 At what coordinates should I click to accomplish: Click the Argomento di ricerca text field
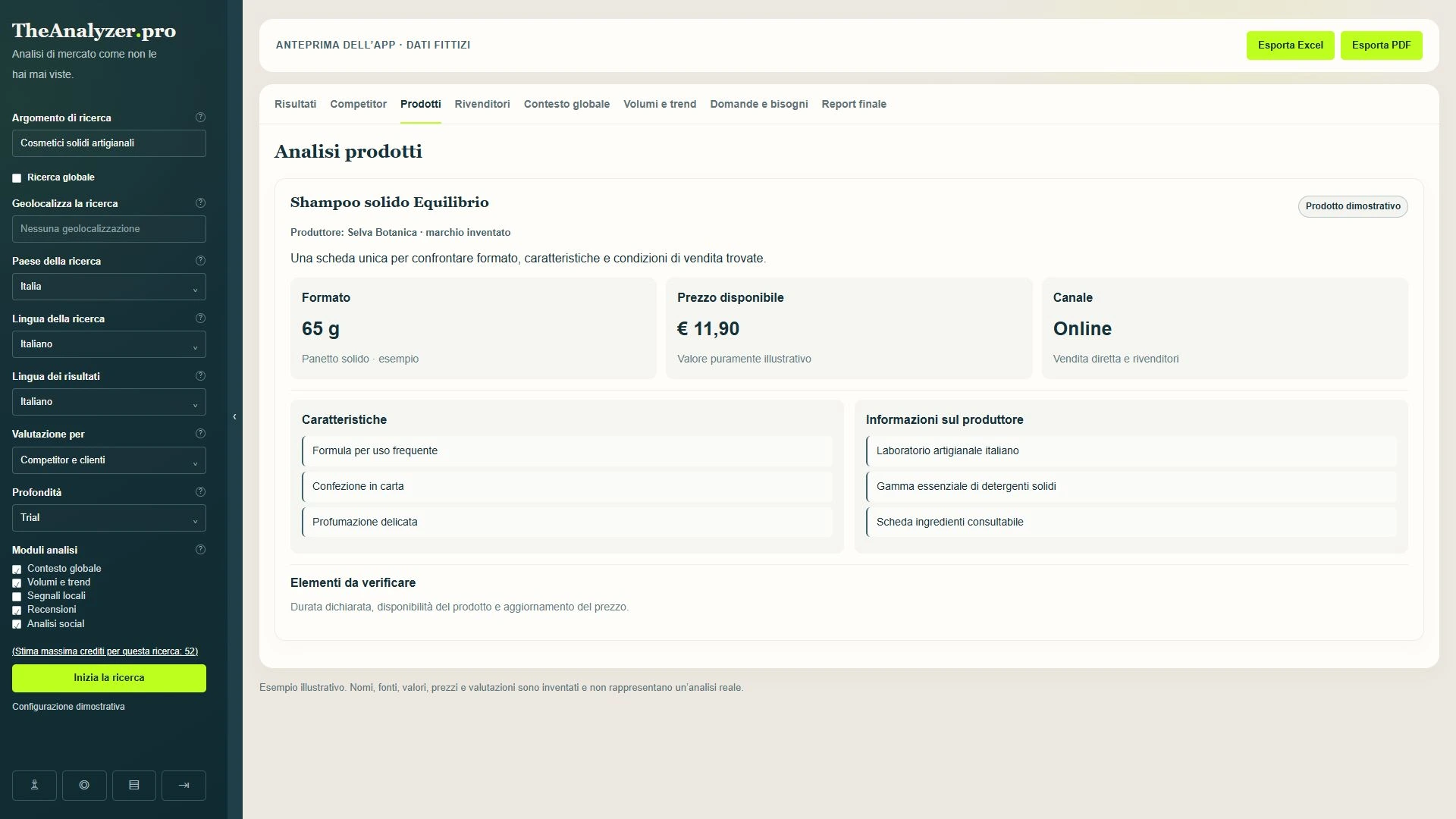coord(109,143)
